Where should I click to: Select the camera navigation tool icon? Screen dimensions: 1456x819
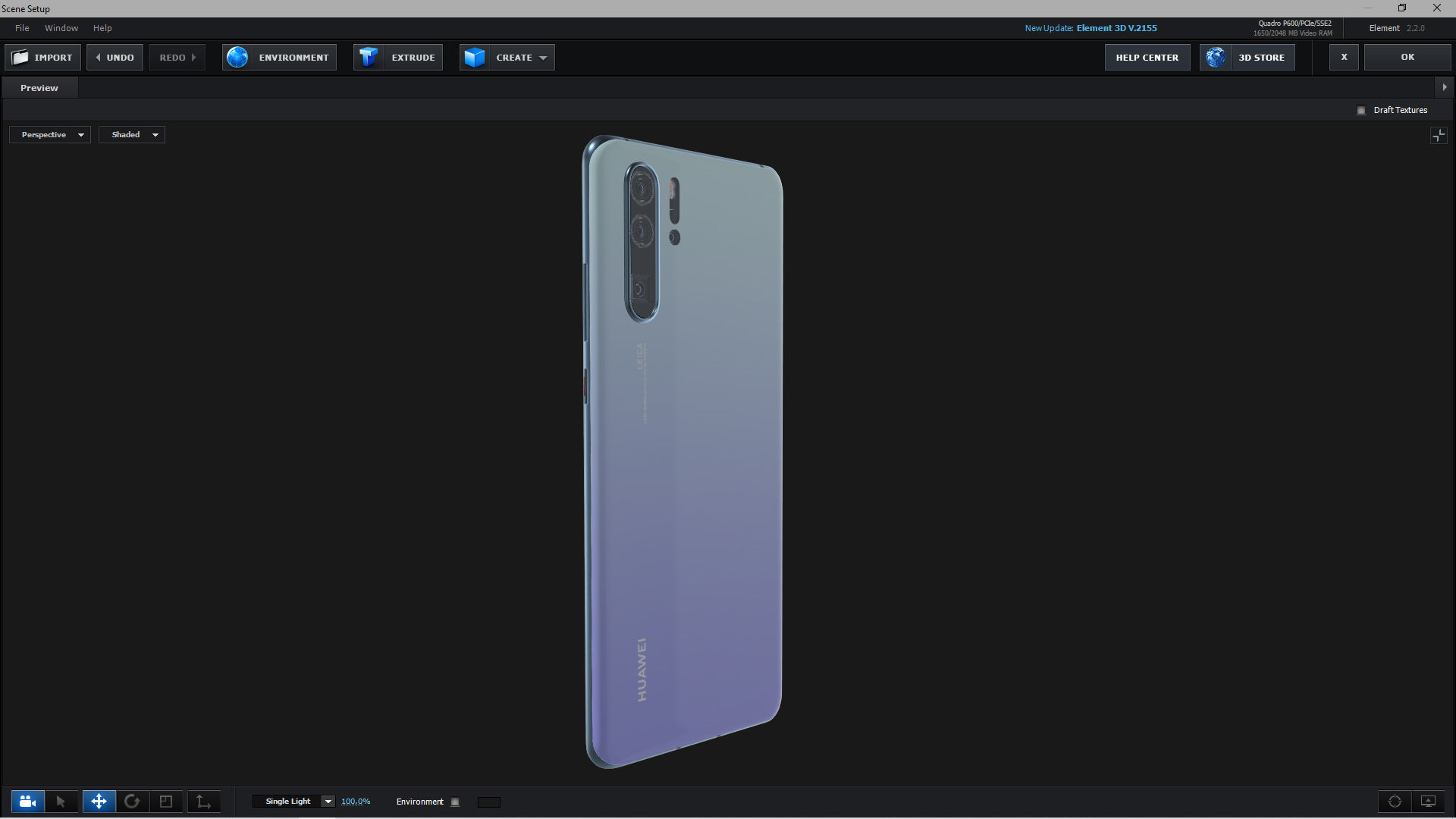pos(27,802)
